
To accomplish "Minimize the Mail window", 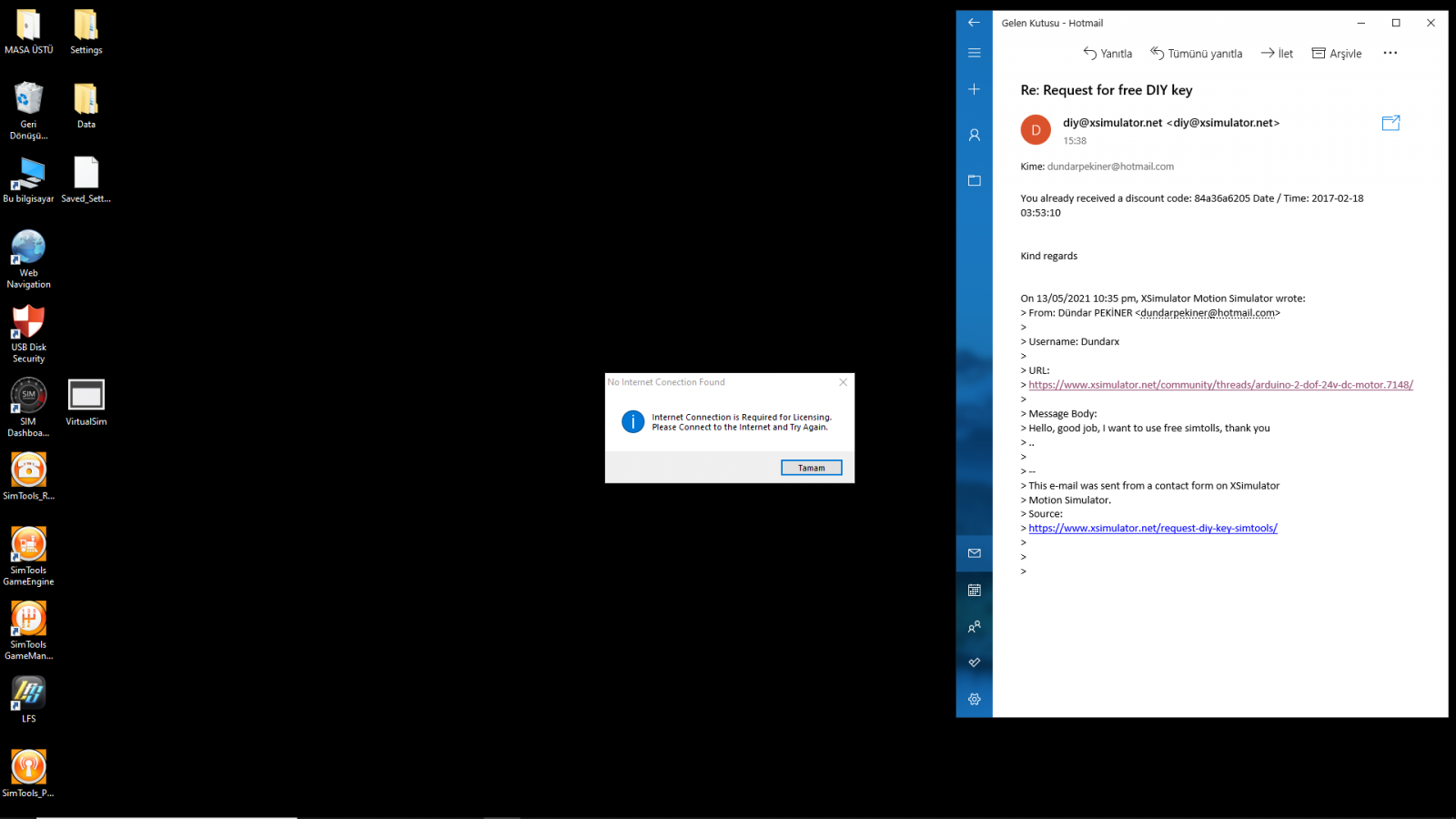I will coord(1361,23).
